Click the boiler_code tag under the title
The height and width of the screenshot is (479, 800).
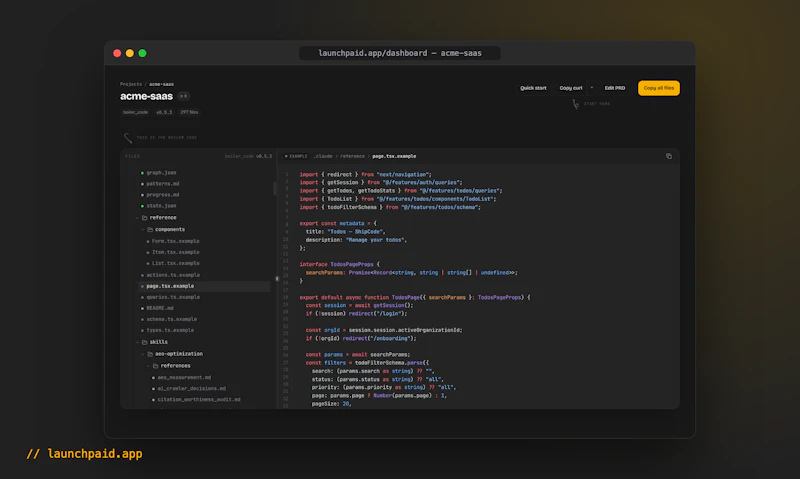point(135,112)
